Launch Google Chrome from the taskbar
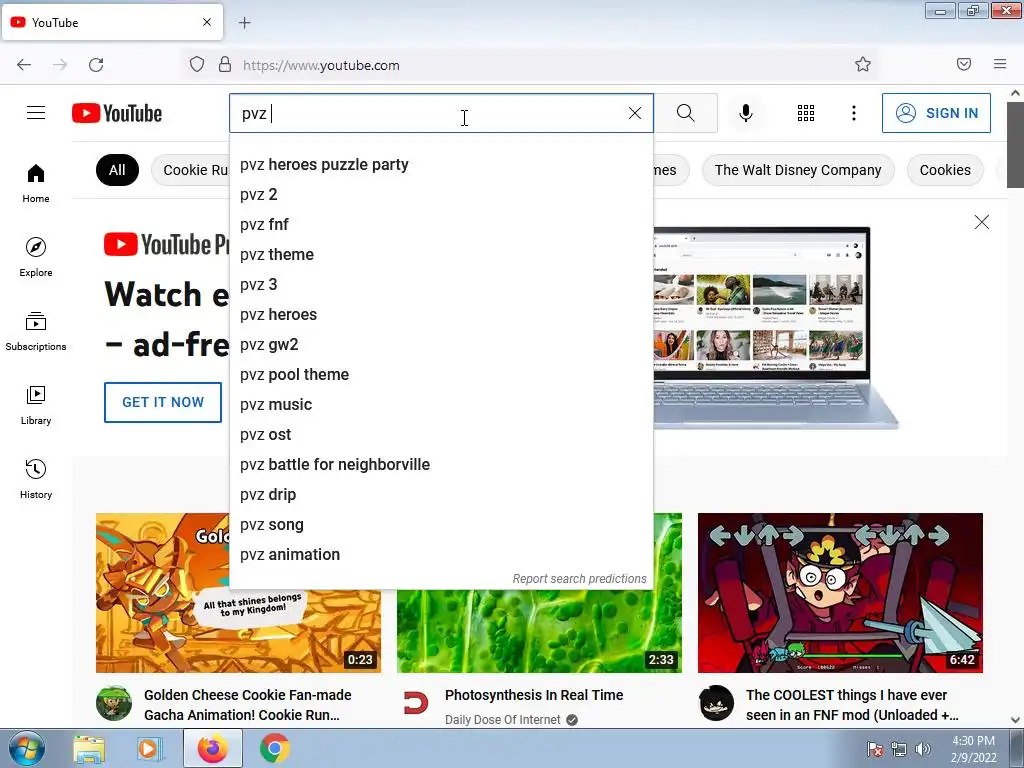The image size is (1024, 768). click(x=275, y=748)
